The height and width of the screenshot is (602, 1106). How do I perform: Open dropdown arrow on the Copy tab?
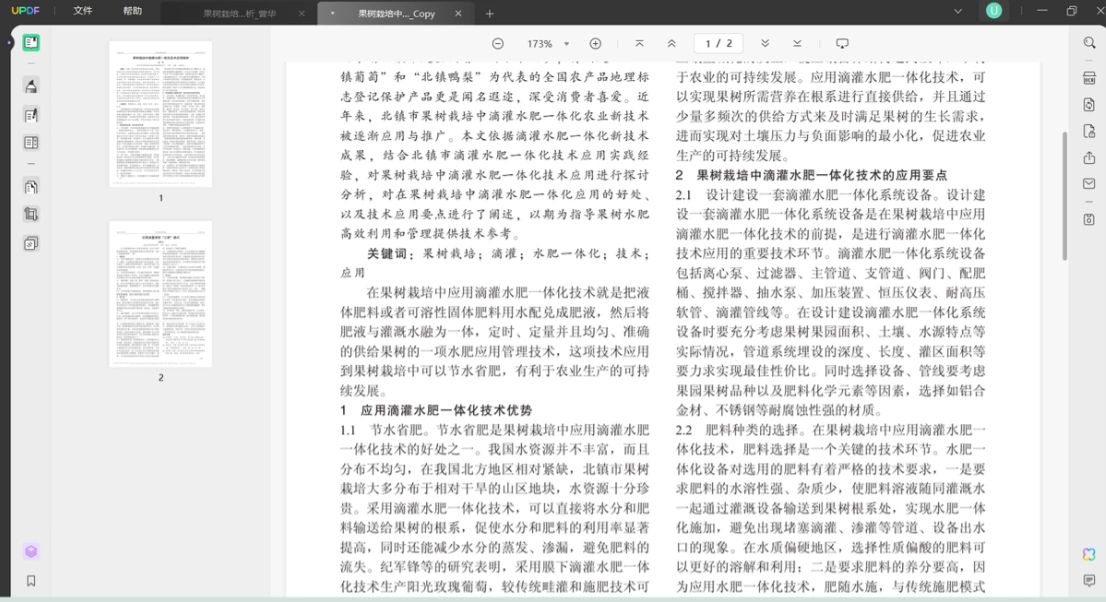click(332, 13)
